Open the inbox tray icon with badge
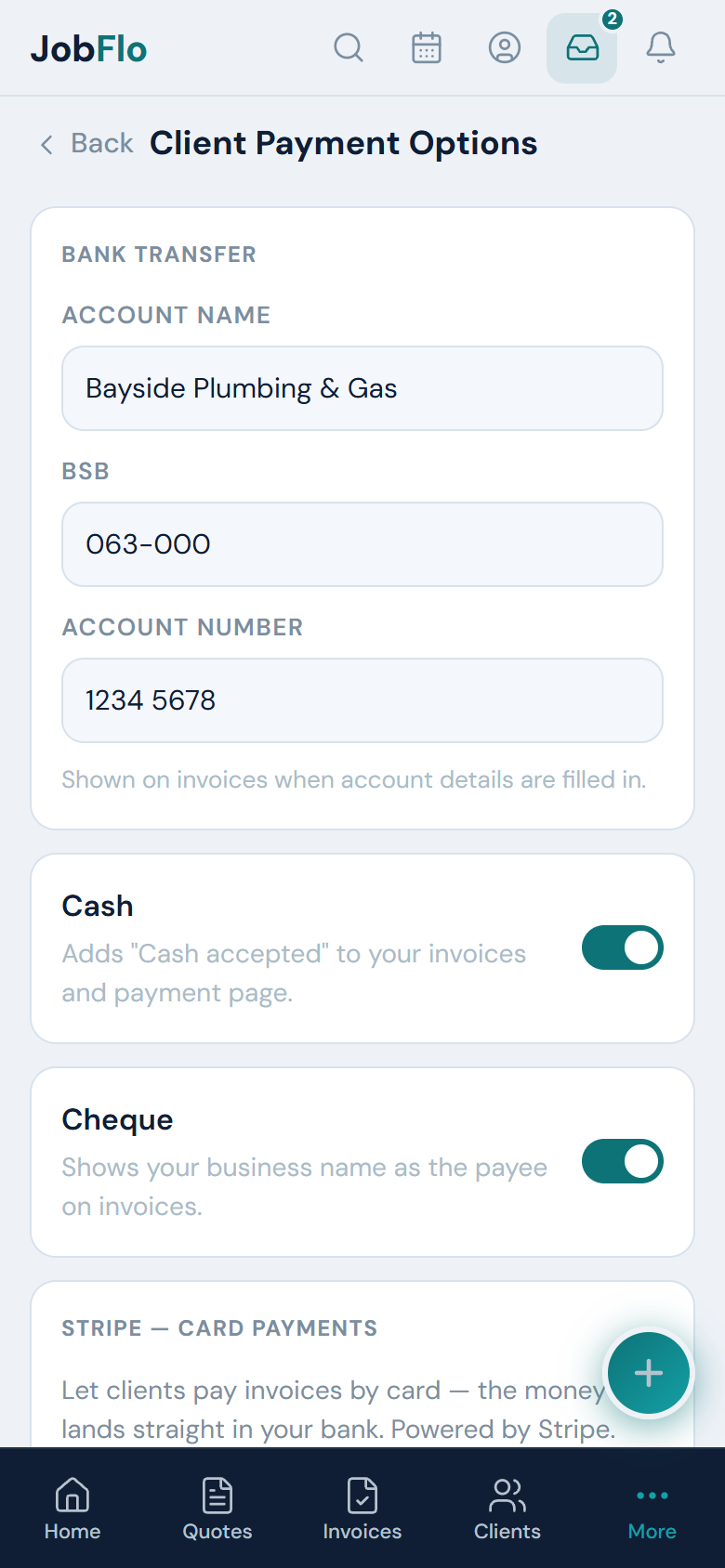725x1568 pixels. (582, 48)
